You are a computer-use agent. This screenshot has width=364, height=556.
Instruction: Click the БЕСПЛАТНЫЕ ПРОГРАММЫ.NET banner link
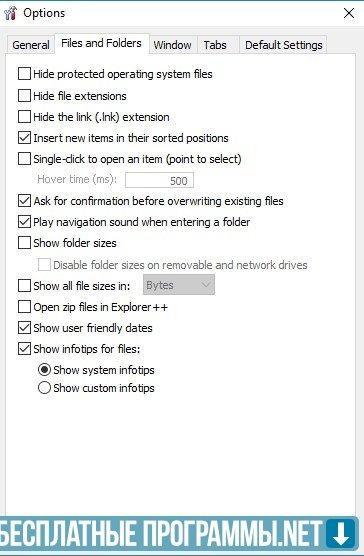(x=162, y=534)
